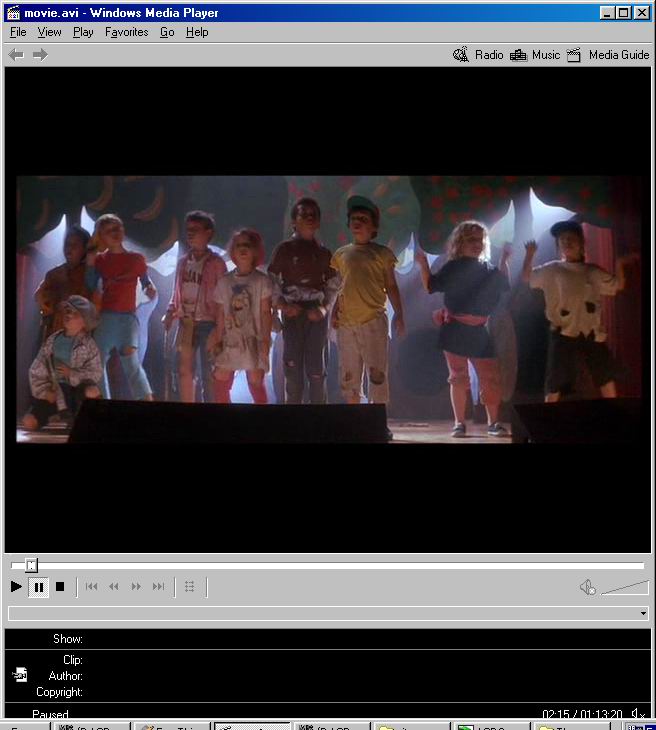
Task: Expand the playlist dropdown arrow
Action: tap(643, 613)
